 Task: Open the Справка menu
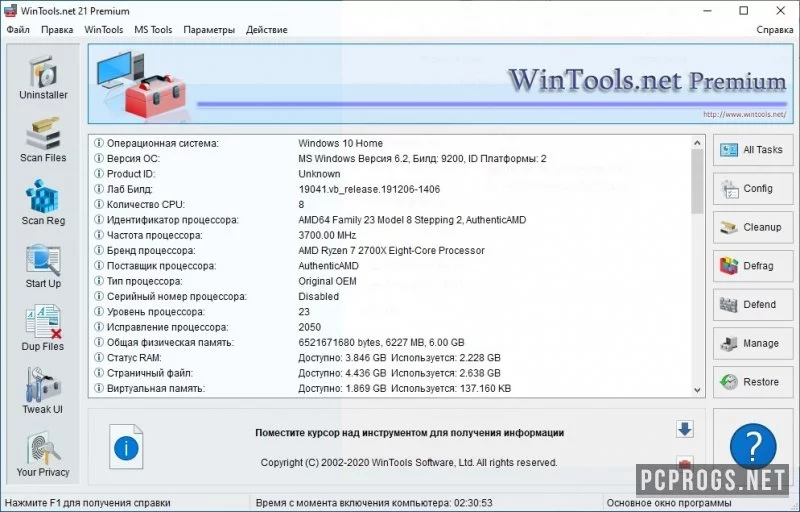click(774, 30)
